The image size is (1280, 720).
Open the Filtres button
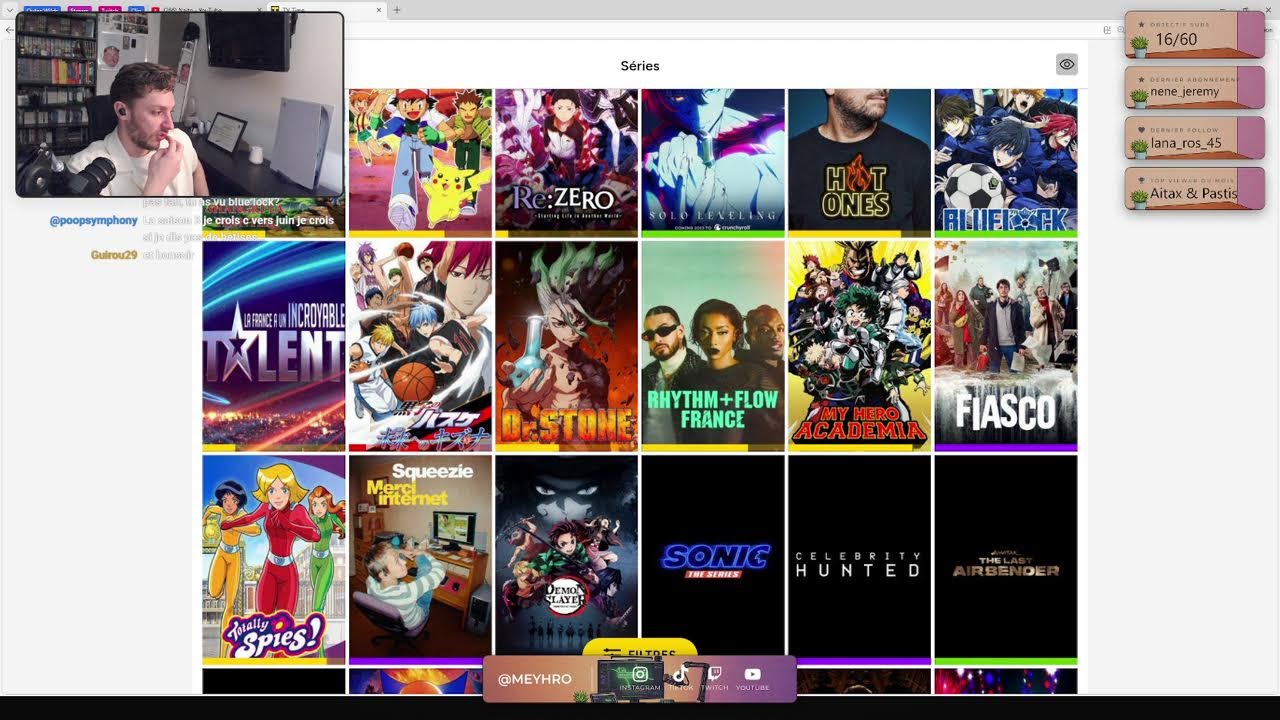point(640,648)
